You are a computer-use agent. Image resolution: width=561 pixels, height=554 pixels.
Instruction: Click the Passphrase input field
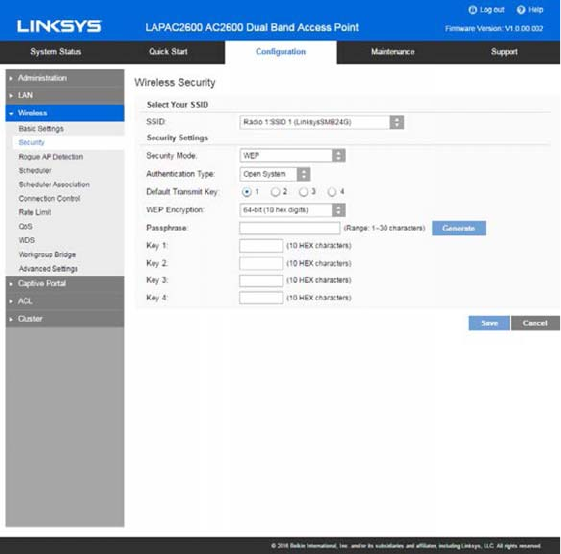[289, 228]
